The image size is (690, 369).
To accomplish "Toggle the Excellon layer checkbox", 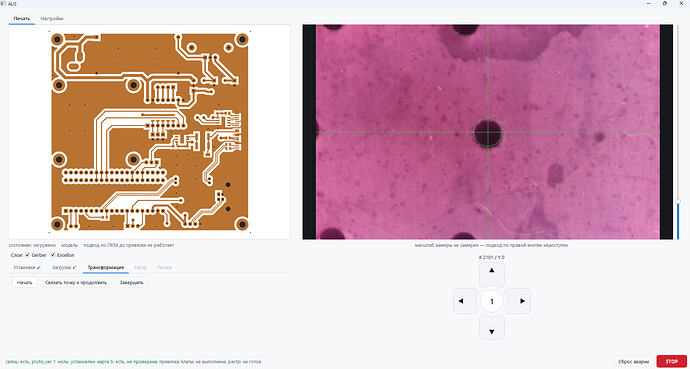I will [x=53, y=255].
